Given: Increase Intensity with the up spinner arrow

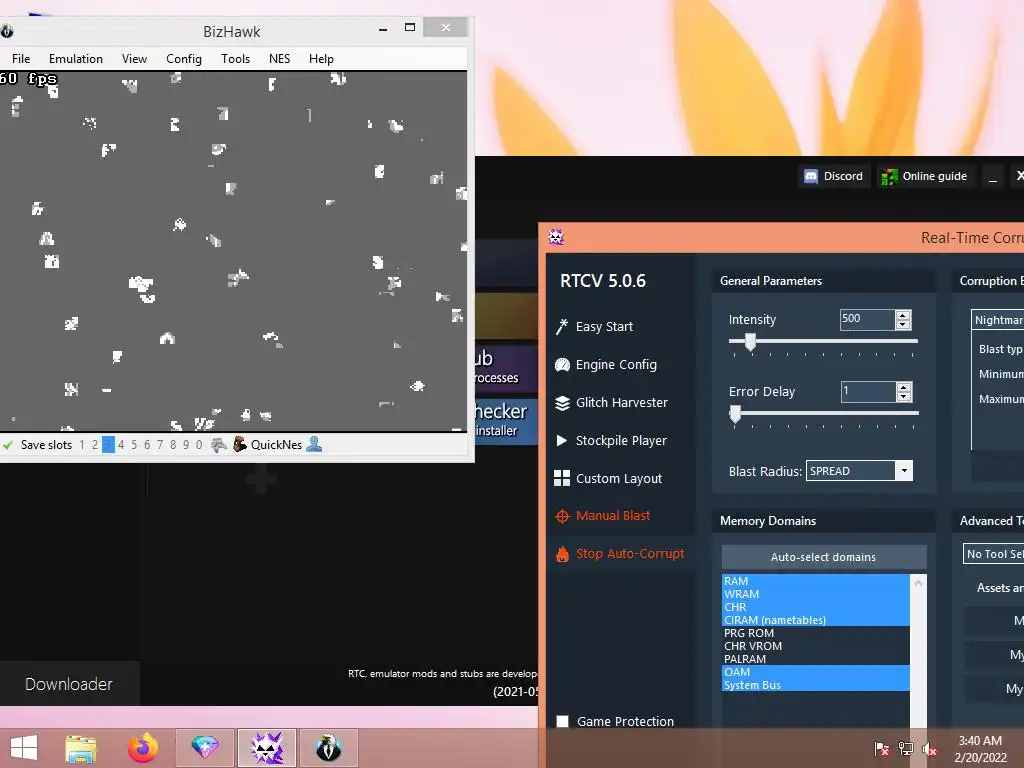Looking at the screenshot, I should (903, 315).
